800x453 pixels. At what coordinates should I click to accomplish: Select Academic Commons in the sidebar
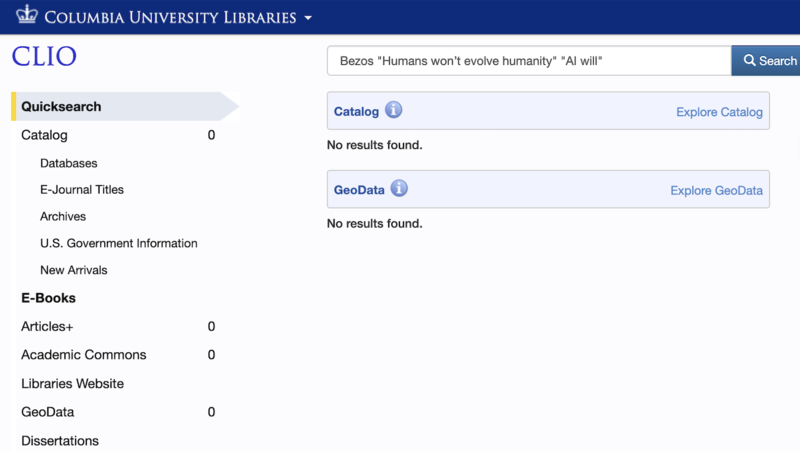[x=84, y=355]
